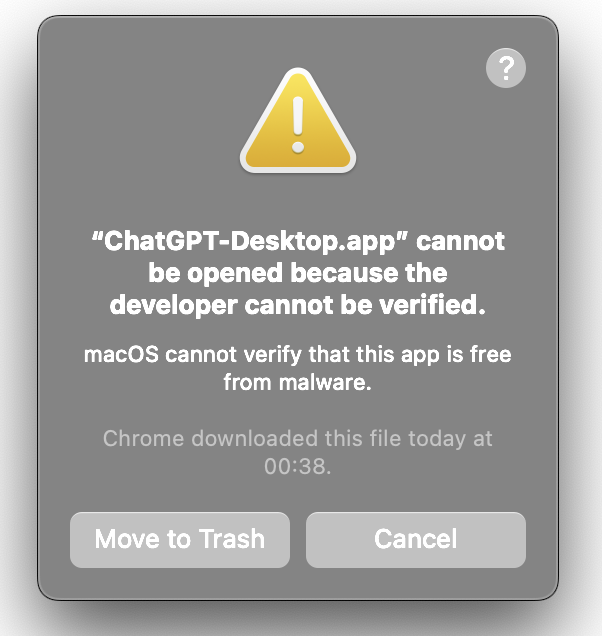Click the word "developer" in the heading

[173, 306]
